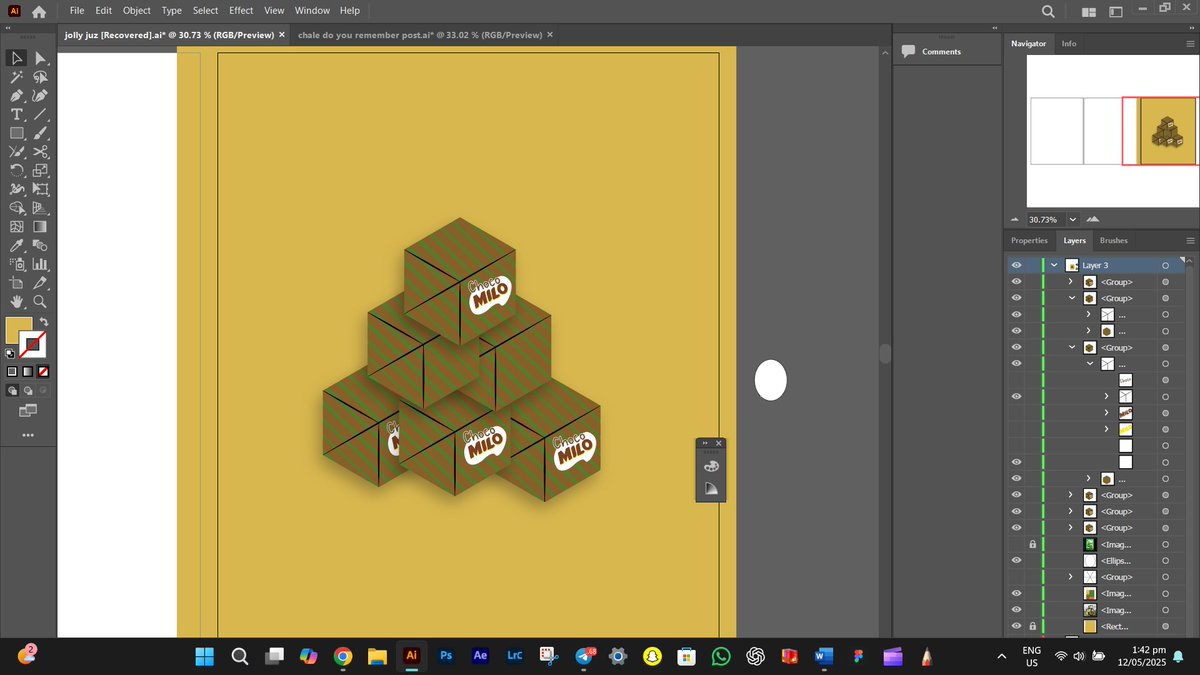
Task: Select the Shape Builder tool
Action: [17, 208]
